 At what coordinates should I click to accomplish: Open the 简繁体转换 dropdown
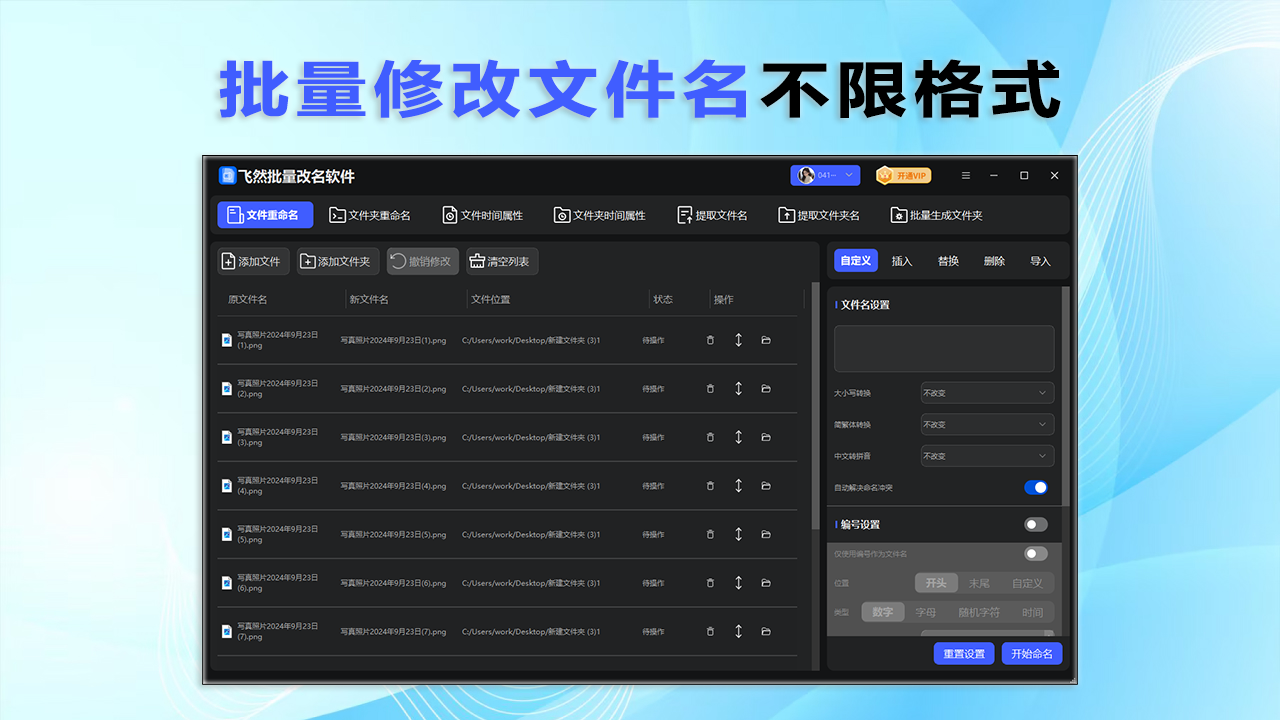pos(986,424)
